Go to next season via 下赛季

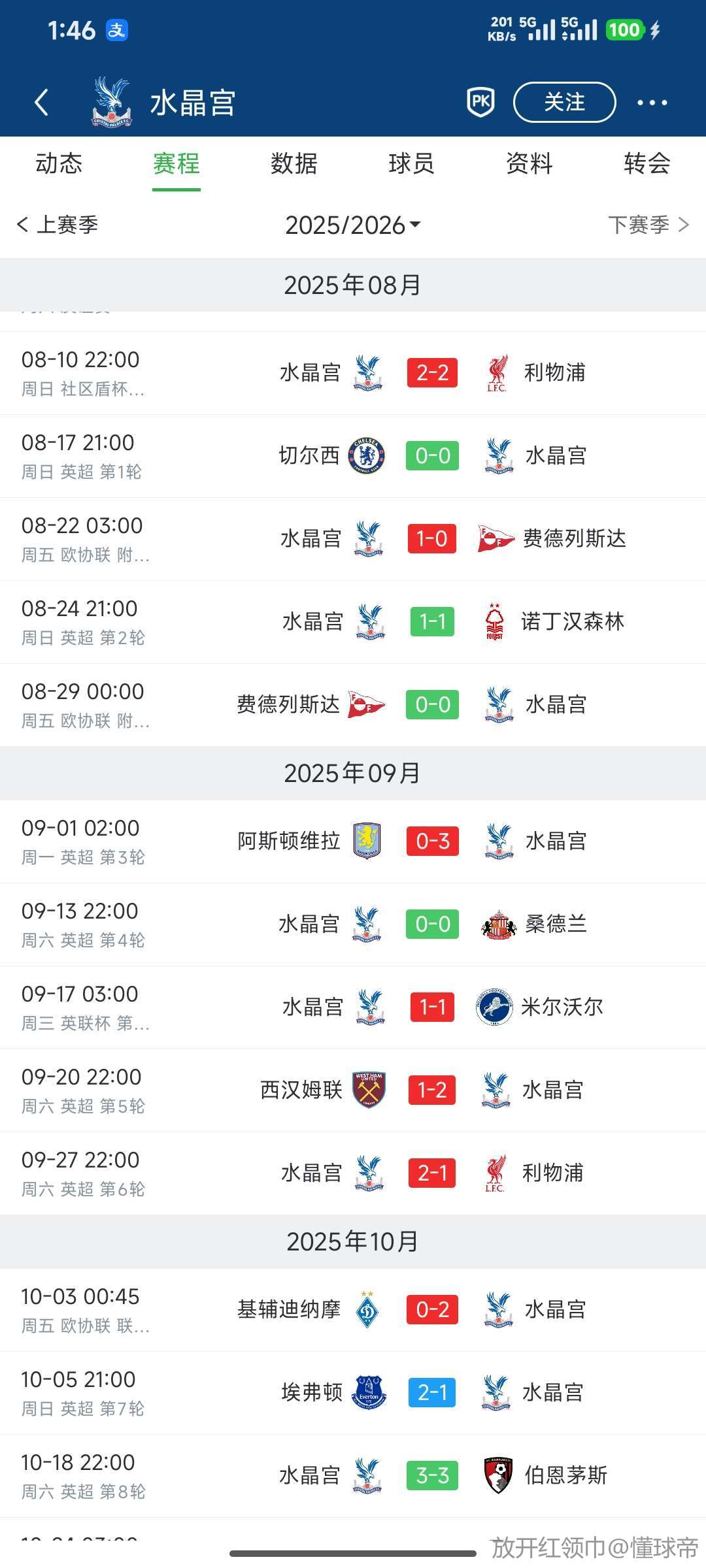coord(648,225)
